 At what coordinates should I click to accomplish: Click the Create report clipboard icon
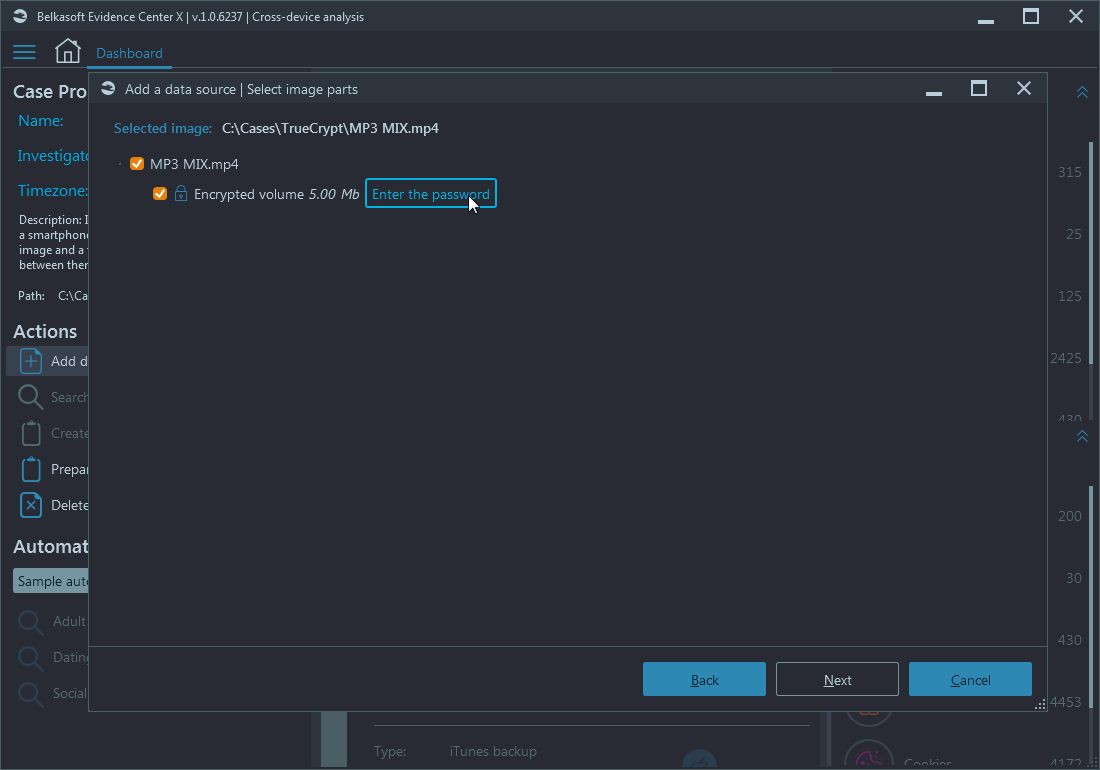31,433
